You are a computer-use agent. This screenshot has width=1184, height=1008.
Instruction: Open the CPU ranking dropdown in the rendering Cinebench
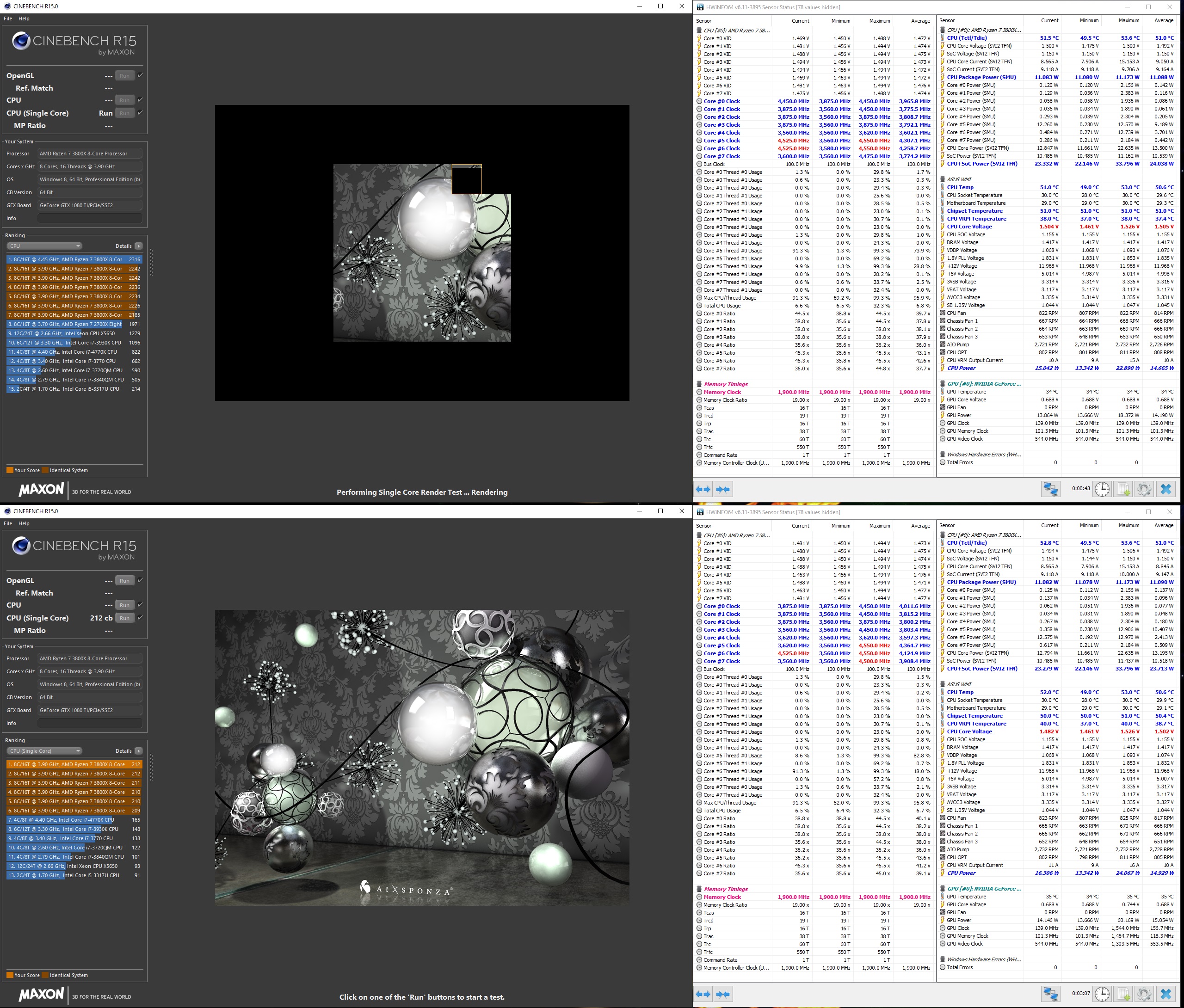[44, 246]
